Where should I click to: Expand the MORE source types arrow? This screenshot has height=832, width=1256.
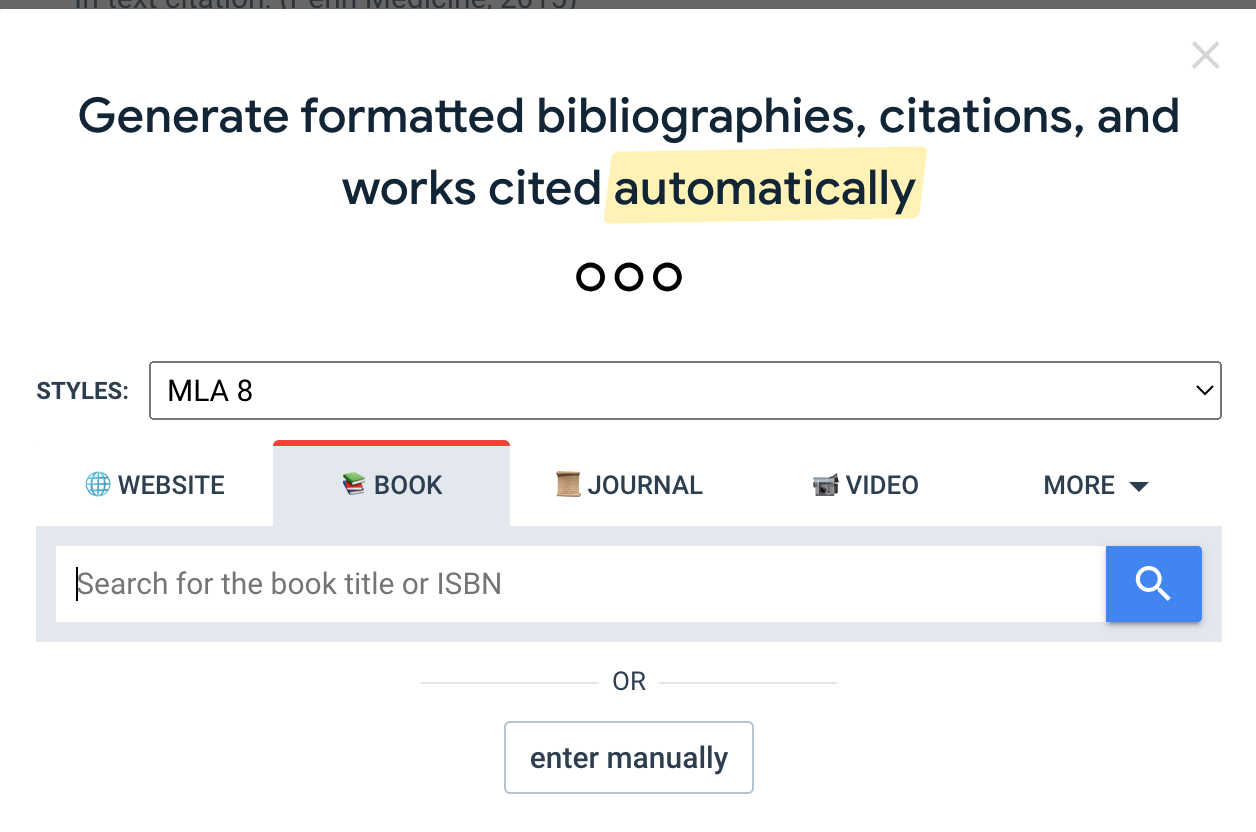(x=1138, y=487)
